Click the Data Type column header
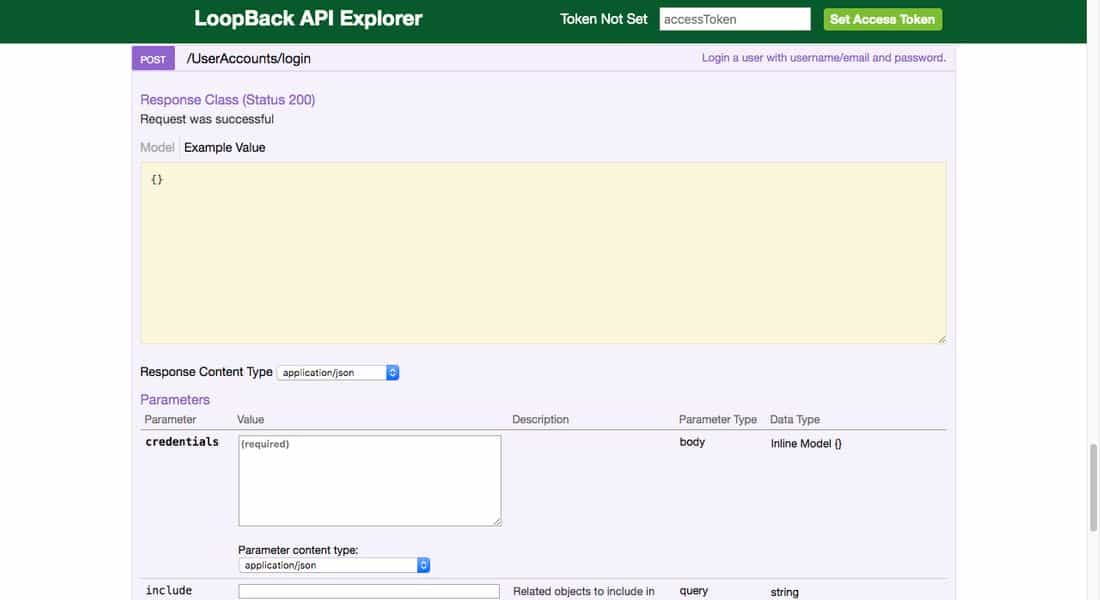 tap(795, 419)
